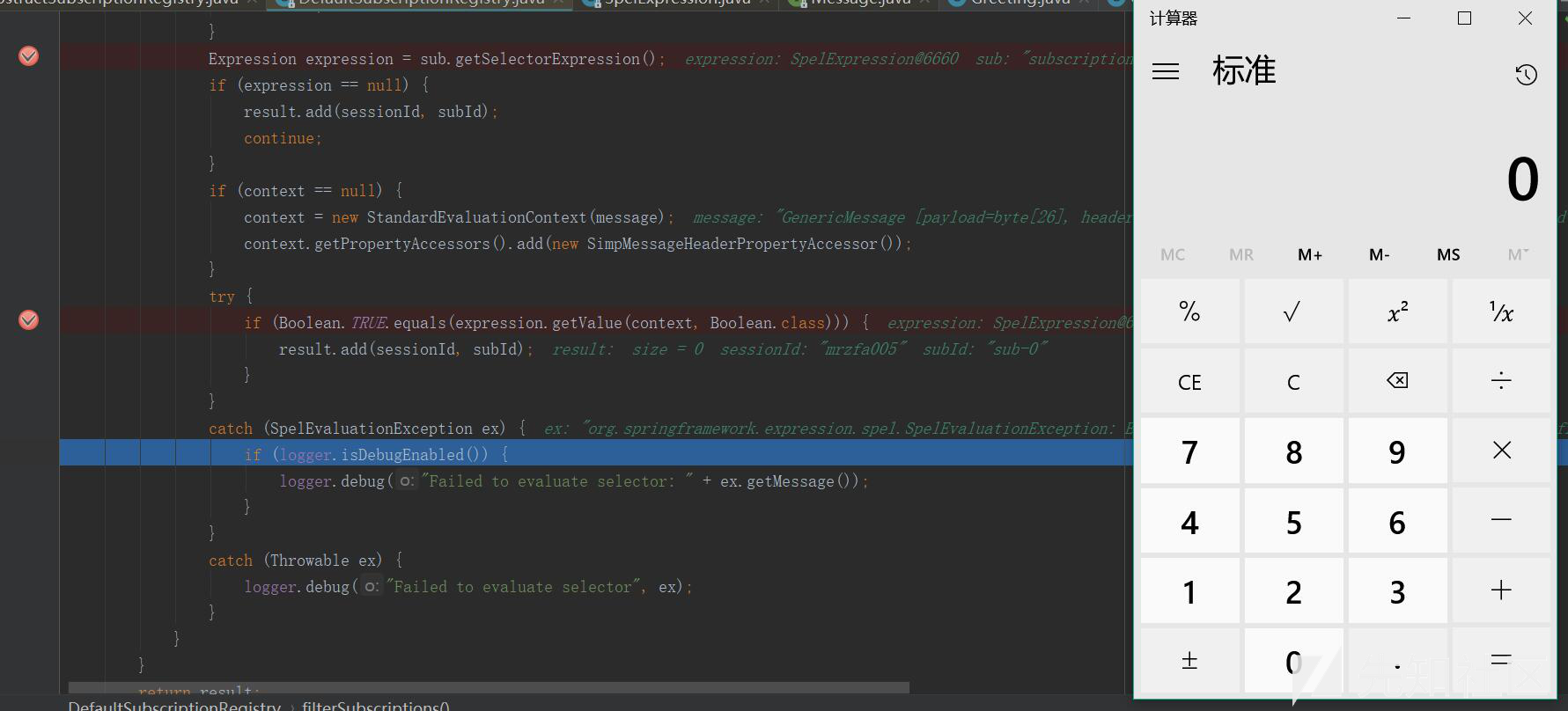The image size is (1568, 711).
Task: Toggle breakpoint on Boolean.TRUE.equals line
Action: 28,320
